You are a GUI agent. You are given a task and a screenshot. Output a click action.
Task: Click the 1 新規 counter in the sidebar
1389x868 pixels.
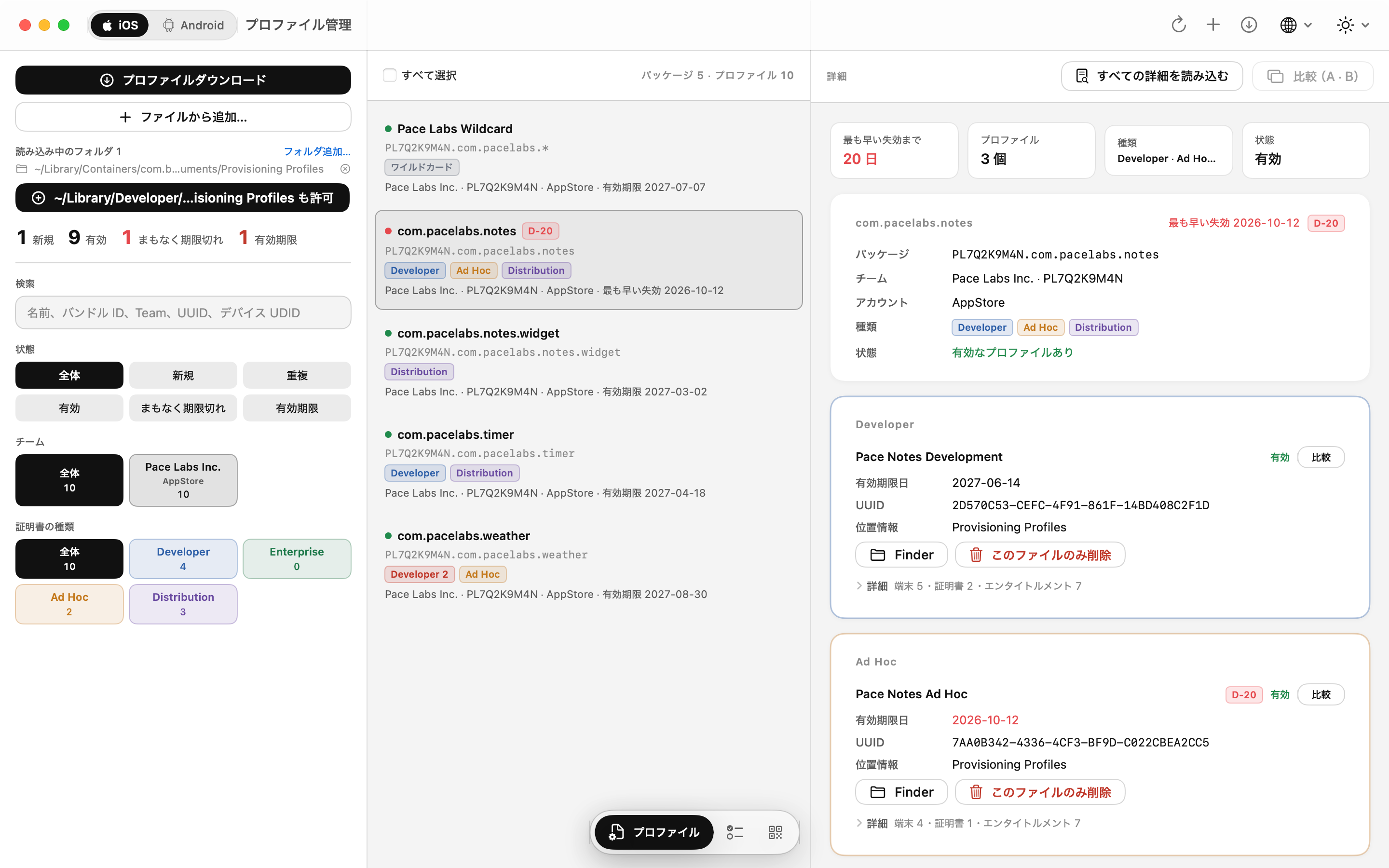(35, 238)
